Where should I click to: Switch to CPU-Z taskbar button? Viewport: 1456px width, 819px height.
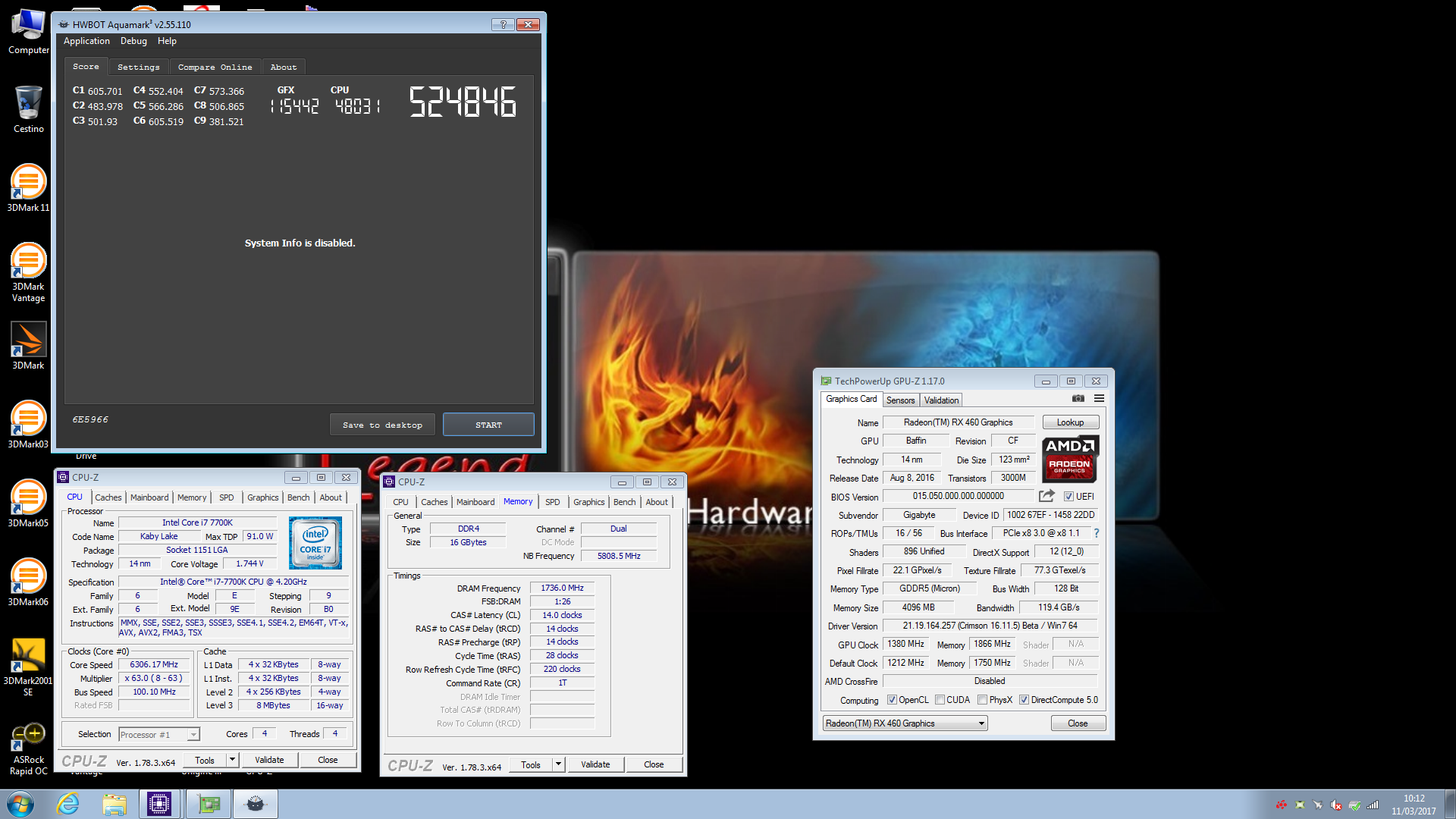pyautogui.click(x=159, y=804)
